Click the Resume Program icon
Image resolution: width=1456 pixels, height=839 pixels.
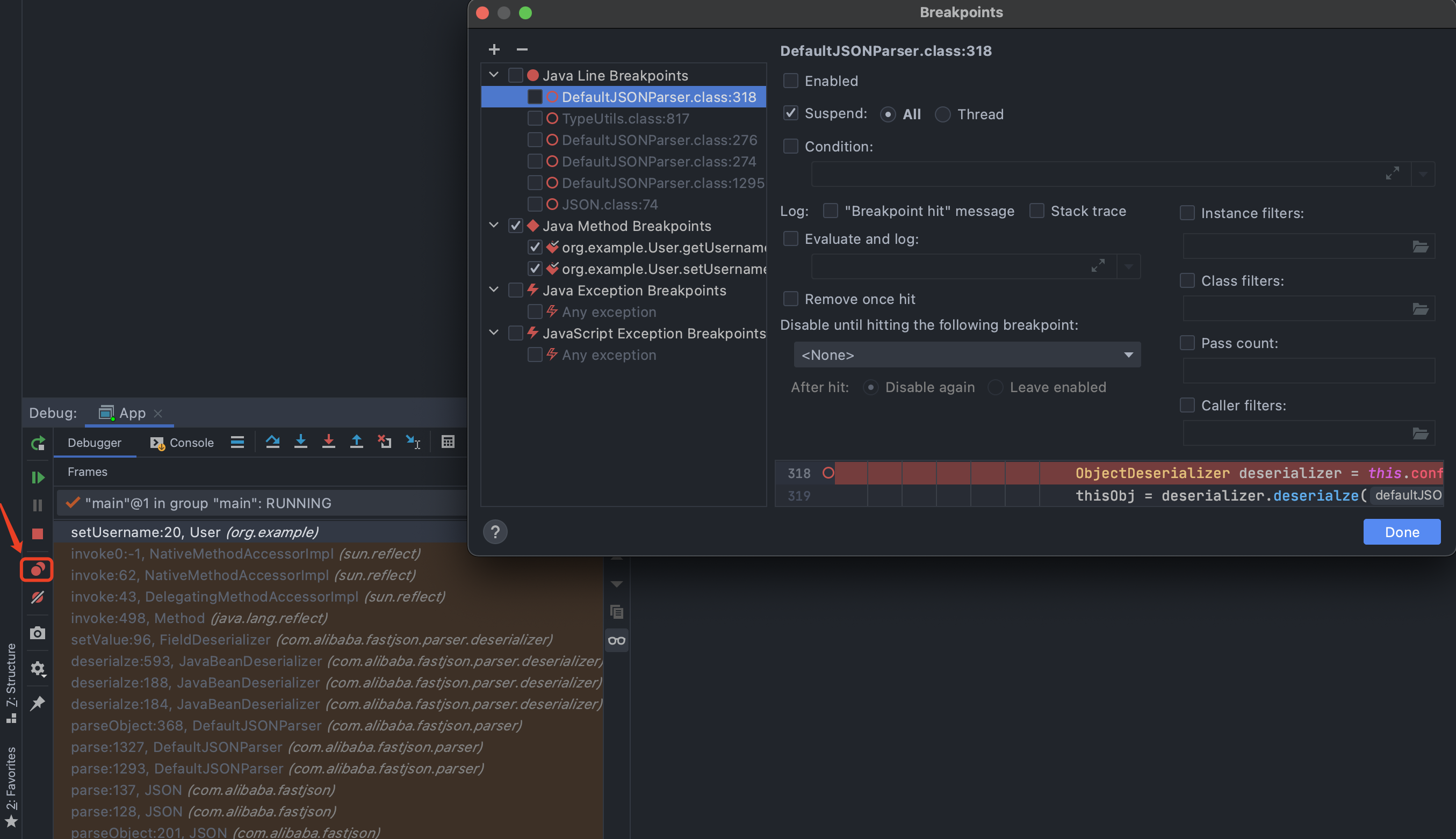click(x=38, y=477)
